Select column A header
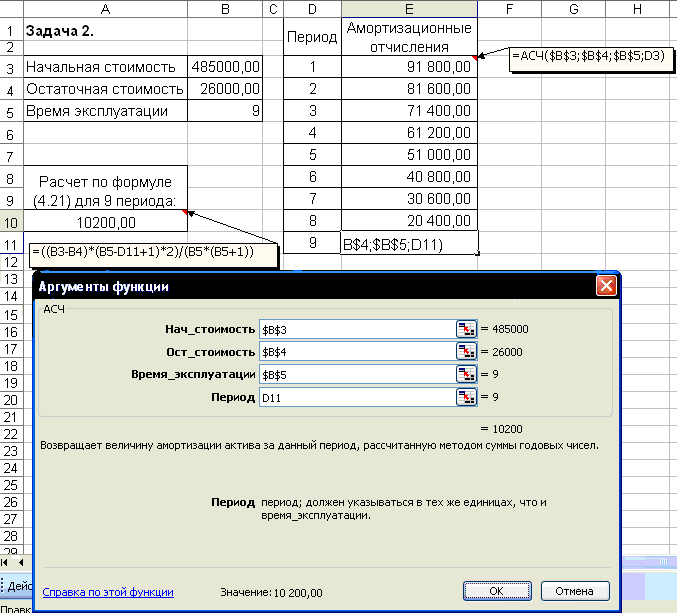 pos(105,9)
